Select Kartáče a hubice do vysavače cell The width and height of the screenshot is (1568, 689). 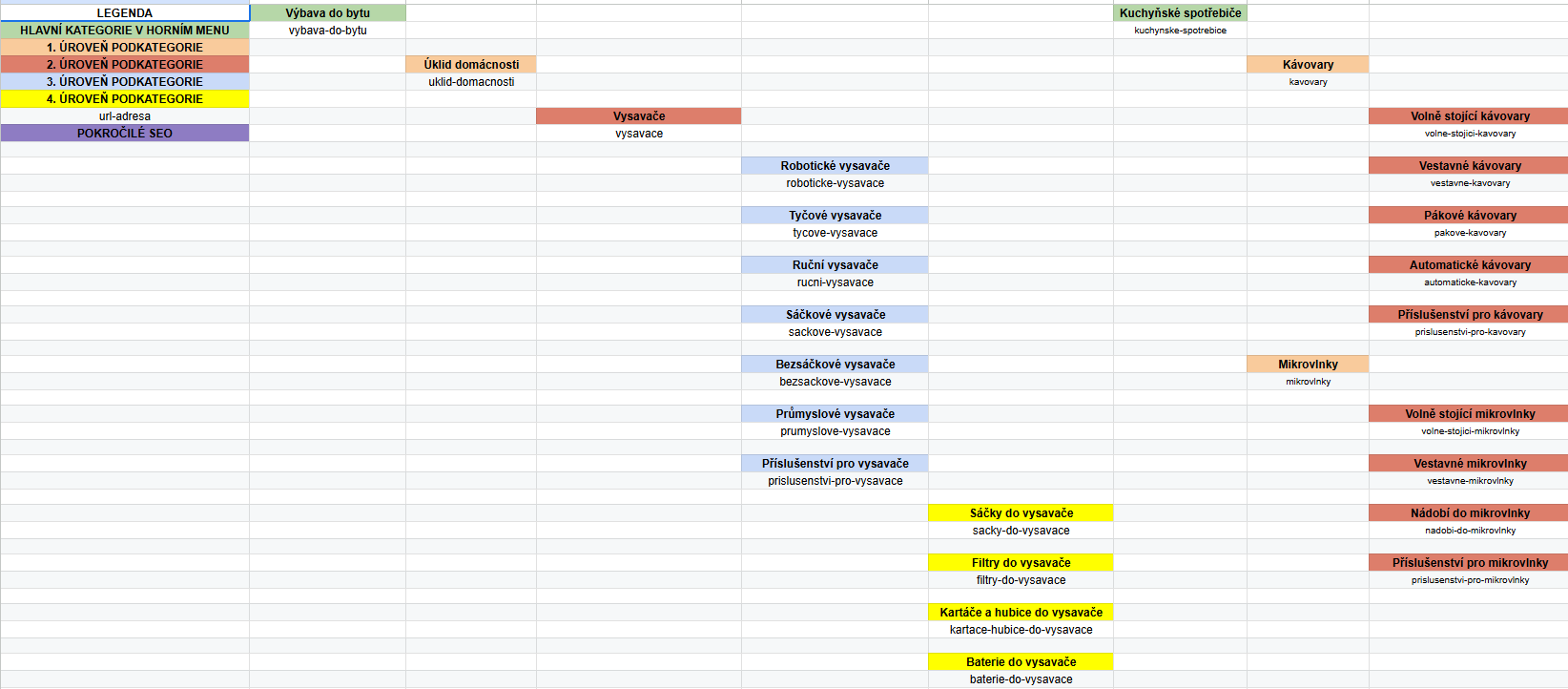(x=1021, y=613)
